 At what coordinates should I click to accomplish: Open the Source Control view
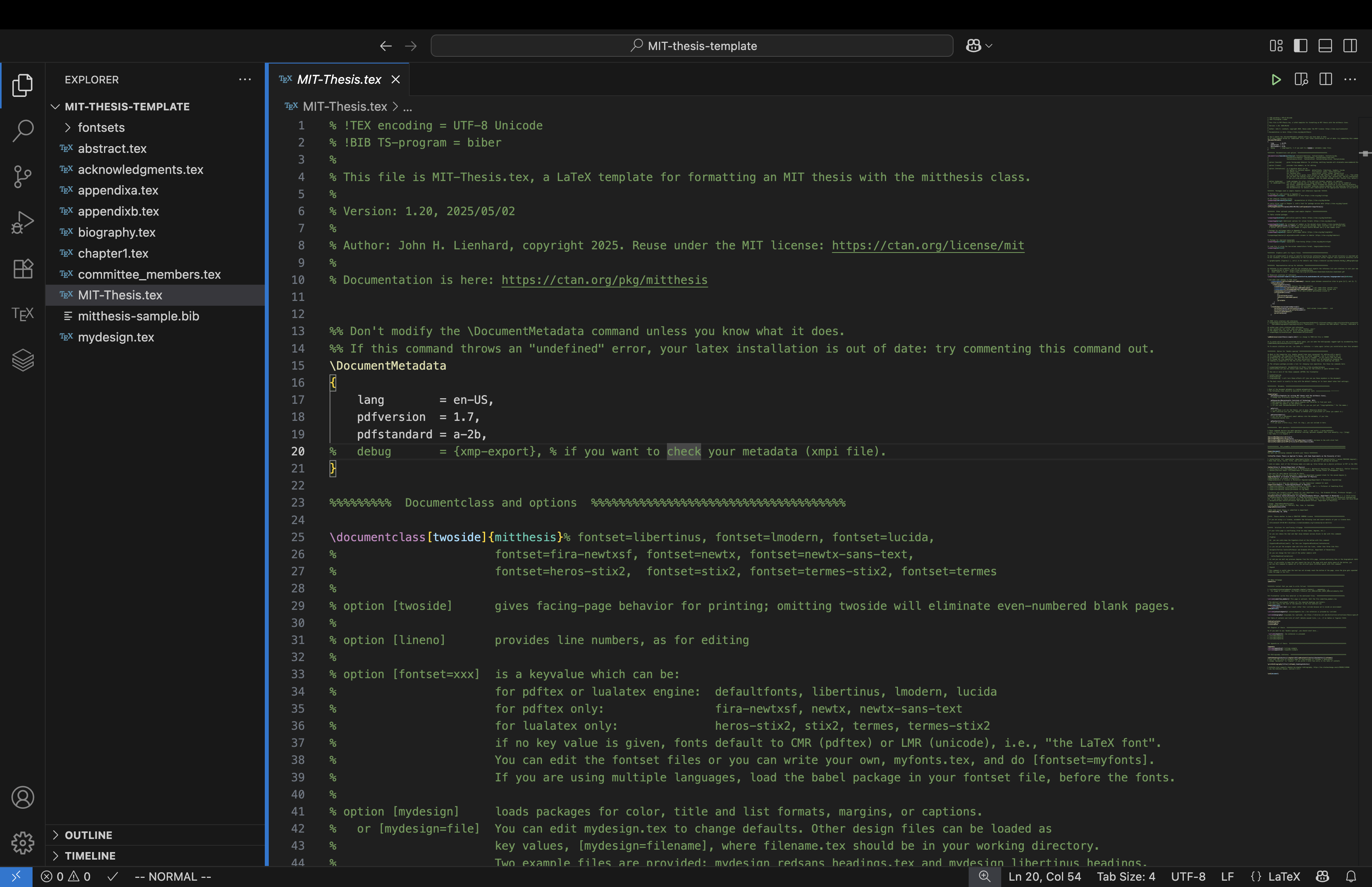[23, 177]
